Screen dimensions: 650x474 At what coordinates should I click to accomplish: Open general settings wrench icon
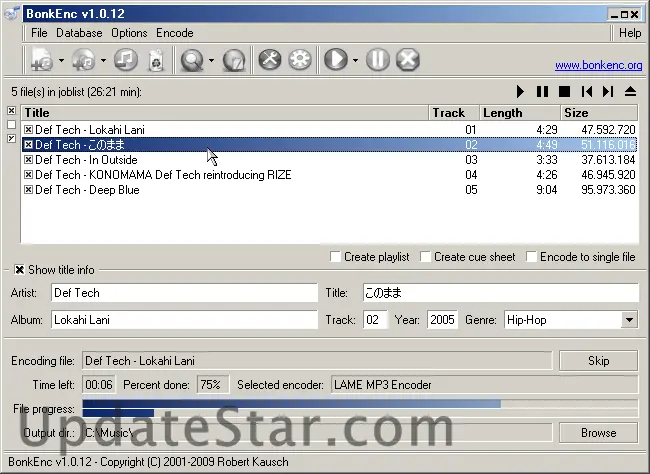tap(270, 60)
